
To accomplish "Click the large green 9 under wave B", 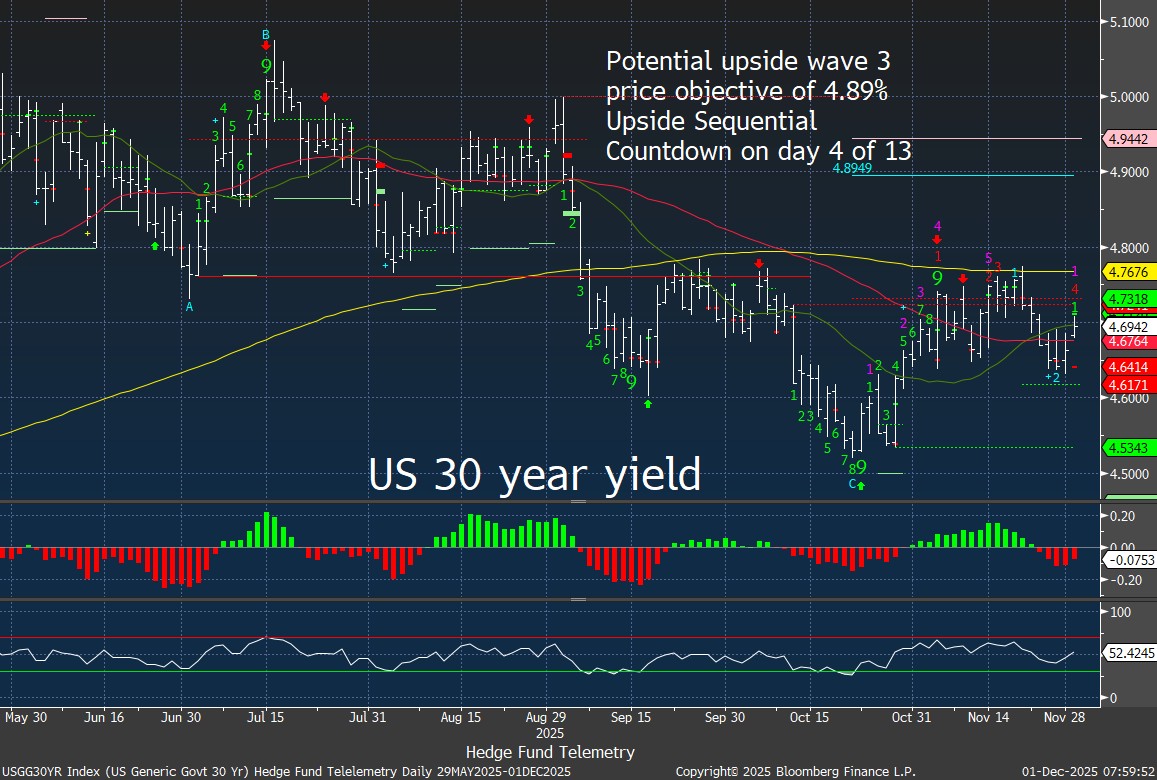I will [x=267, y=66].
